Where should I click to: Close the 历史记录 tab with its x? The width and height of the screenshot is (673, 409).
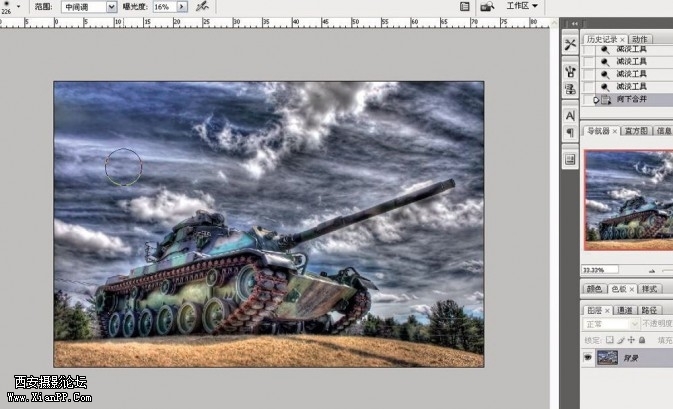[x=622, y=39]
